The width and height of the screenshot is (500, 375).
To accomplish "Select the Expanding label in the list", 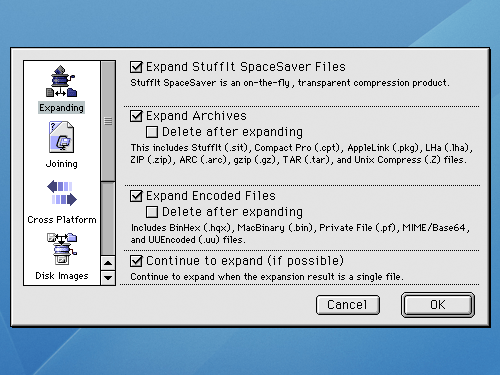I will pyautogui.click(x=61, y=108).
